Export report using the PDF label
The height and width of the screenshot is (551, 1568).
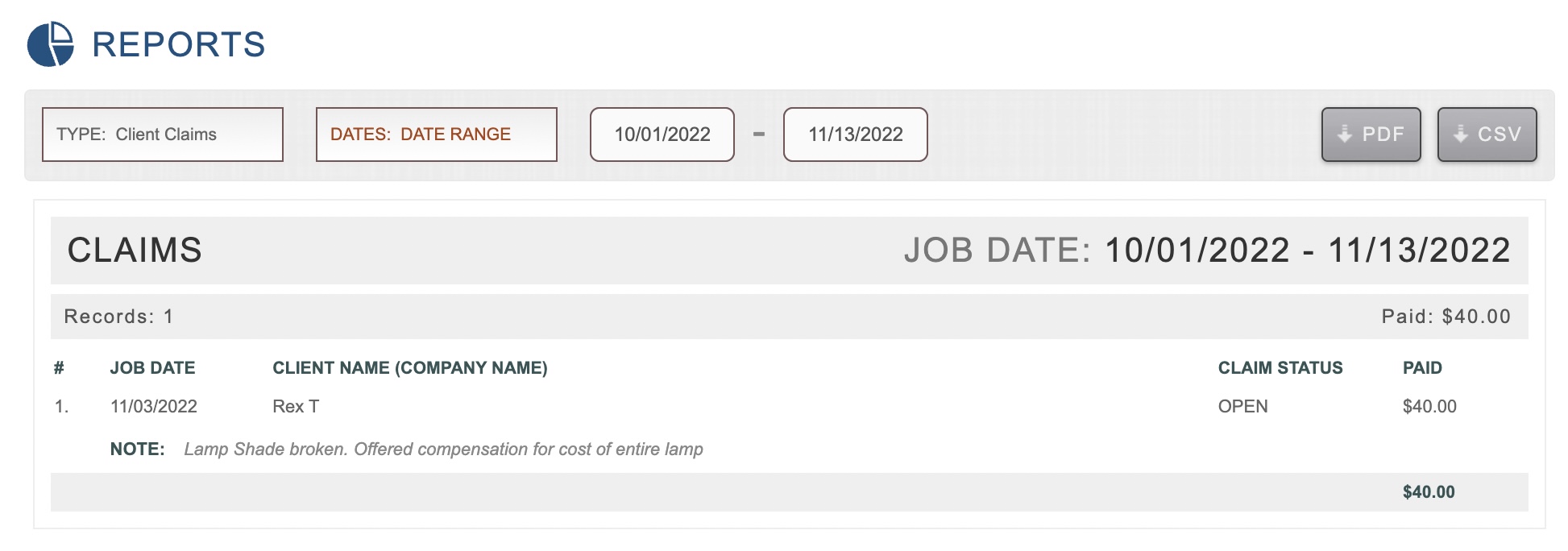(x=1383, y=135)
